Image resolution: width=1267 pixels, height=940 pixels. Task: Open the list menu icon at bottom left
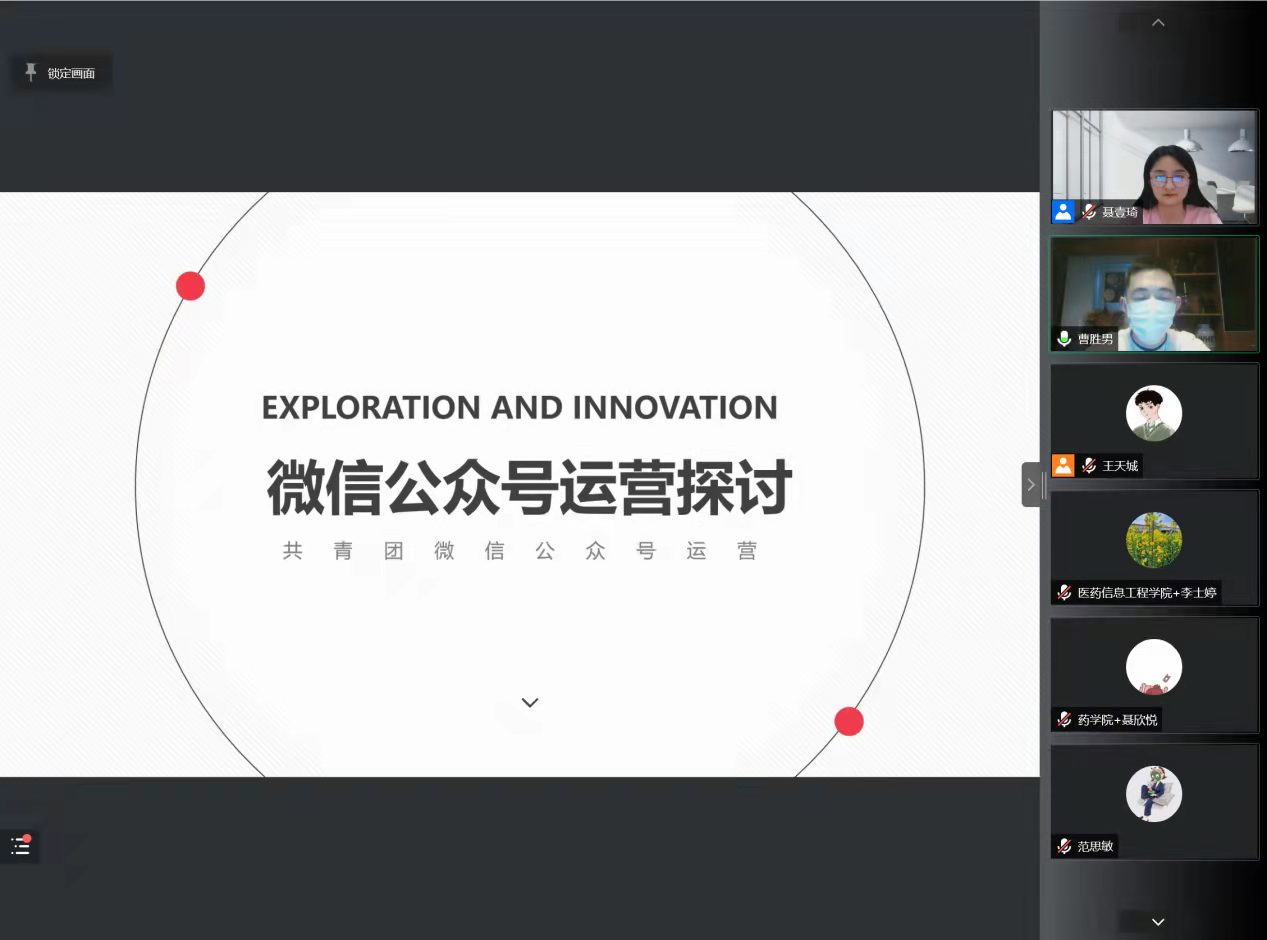(20, 846)
